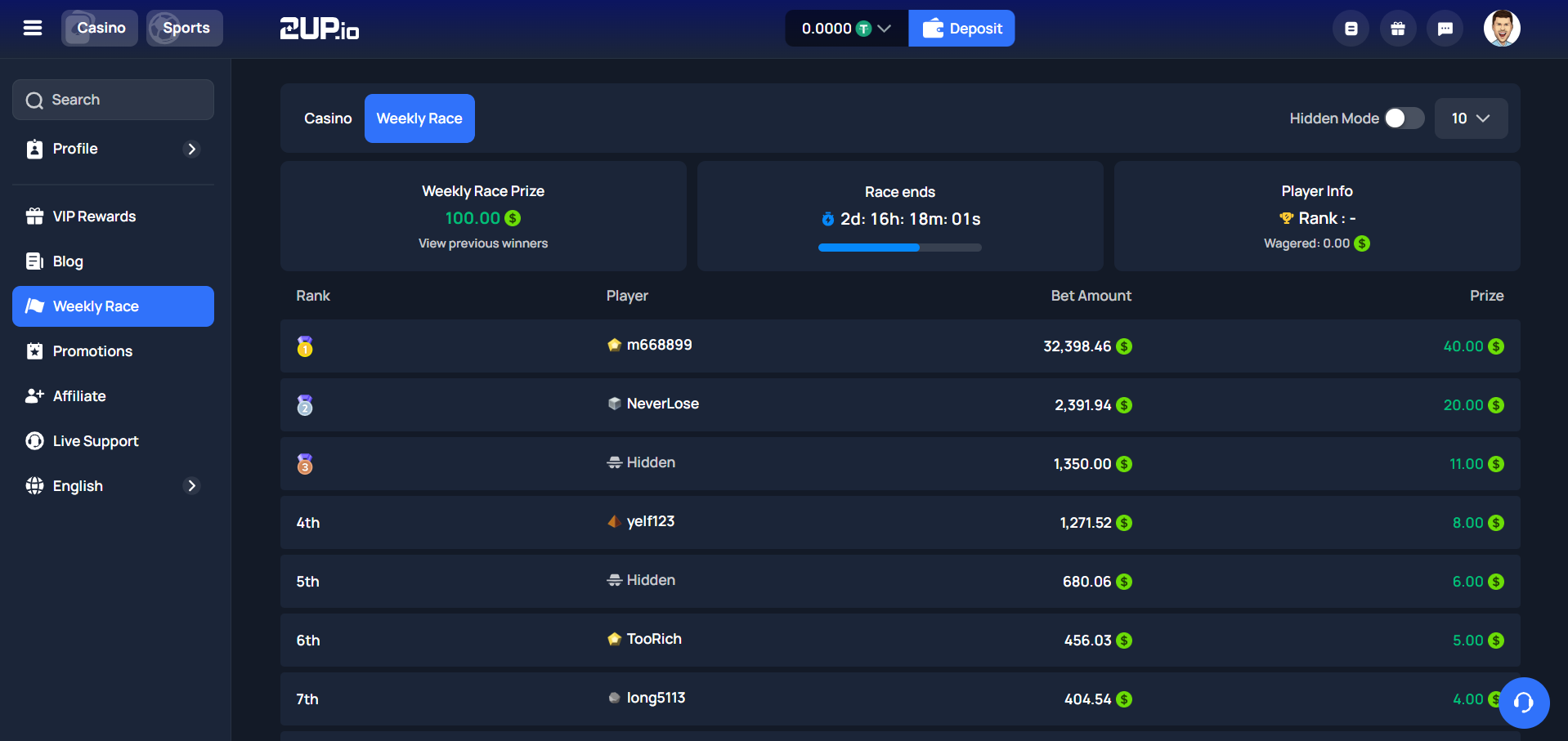The width and height of the screenshot is (1568, 741).
Task: Open the hamburger menu icon
Action: click(33, 29)
